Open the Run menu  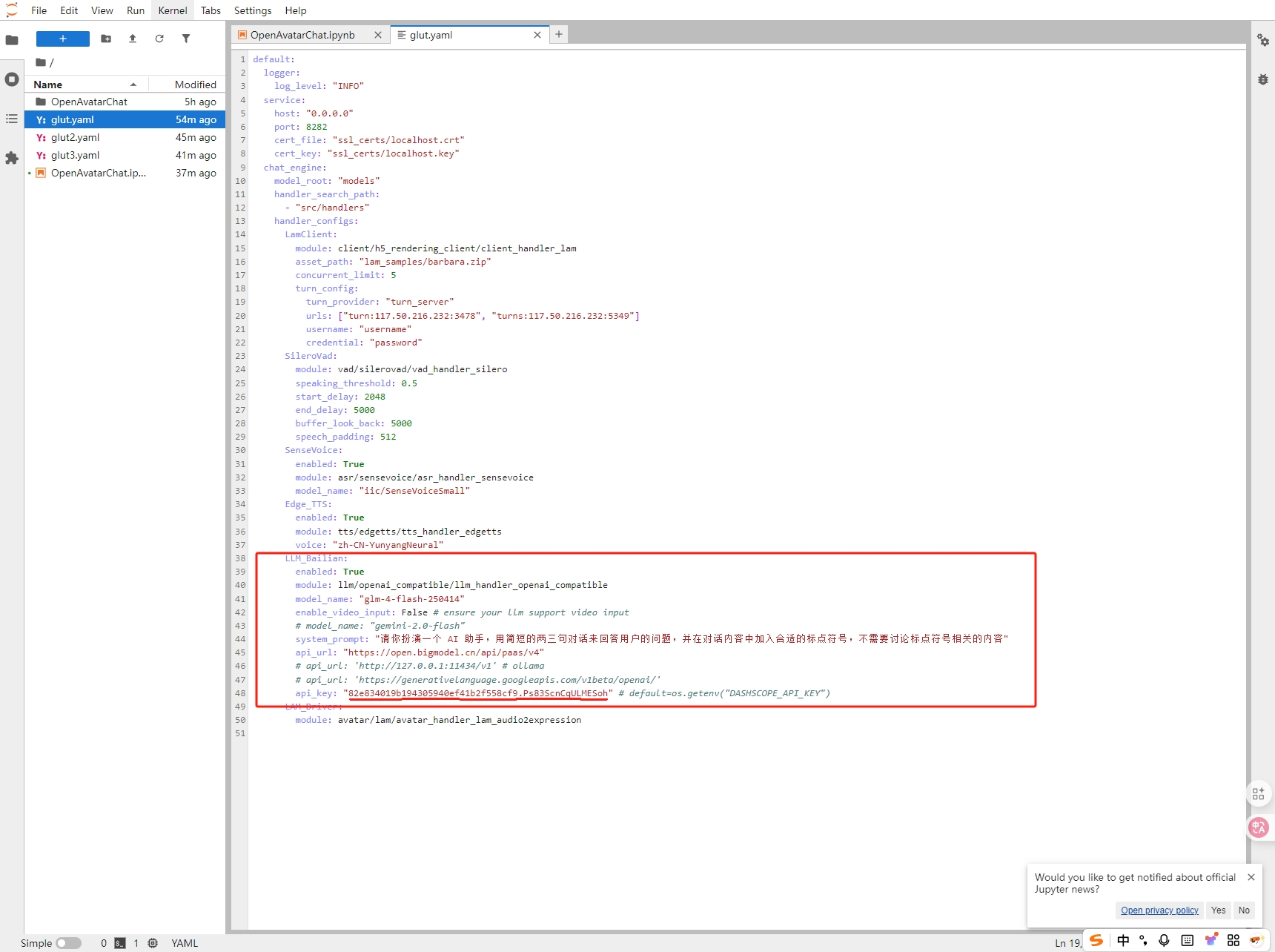(x=136, y=10)
